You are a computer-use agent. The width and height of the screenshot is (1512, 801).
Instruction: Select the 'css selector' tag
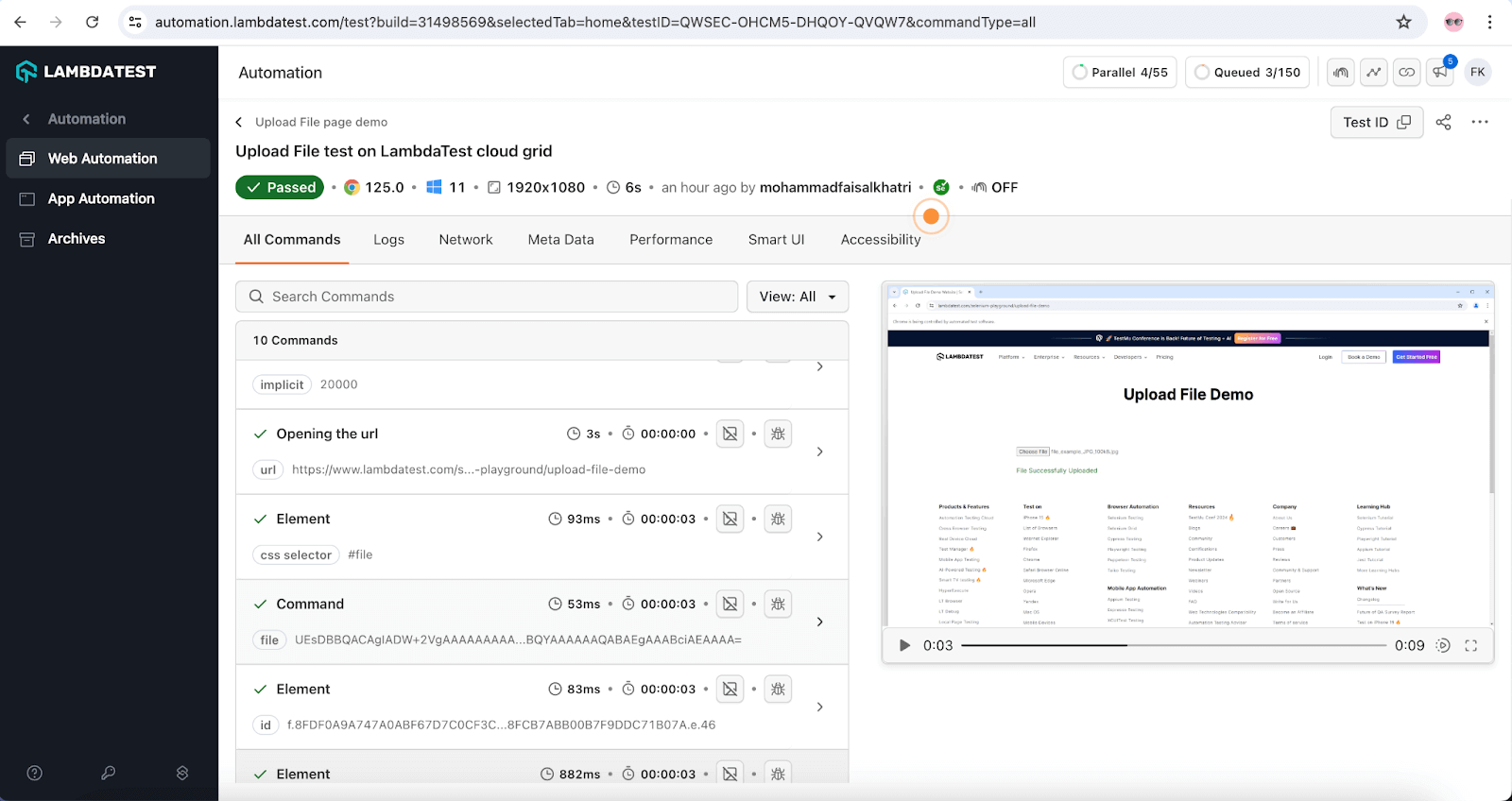click(x=296, y=554)
